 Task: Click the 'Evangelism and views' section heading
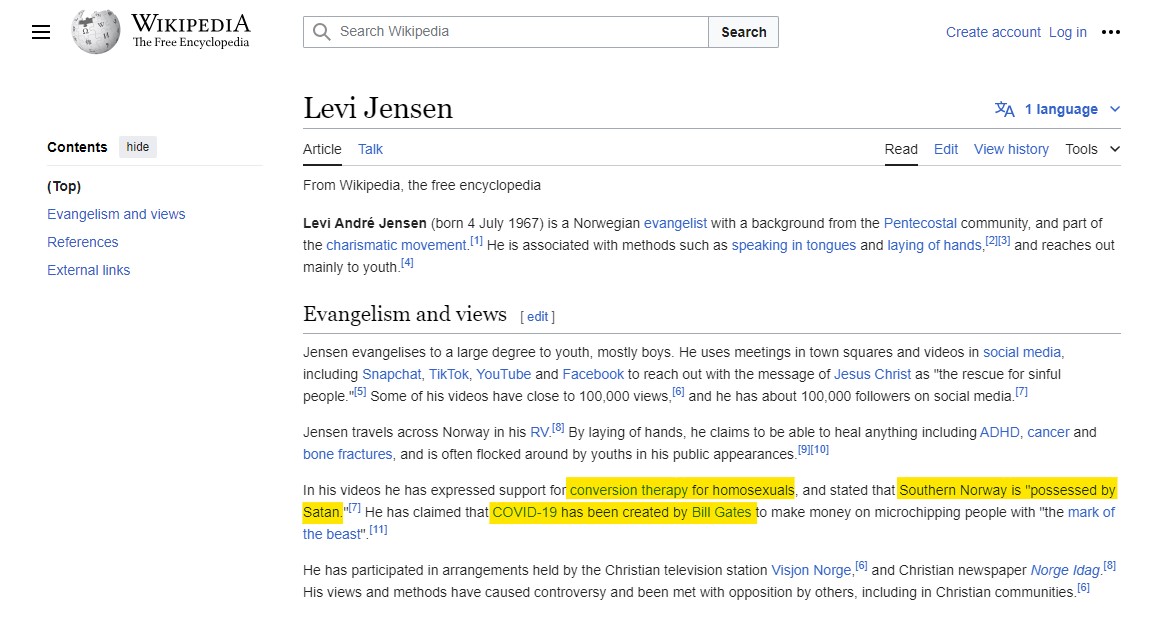(405, 314)
